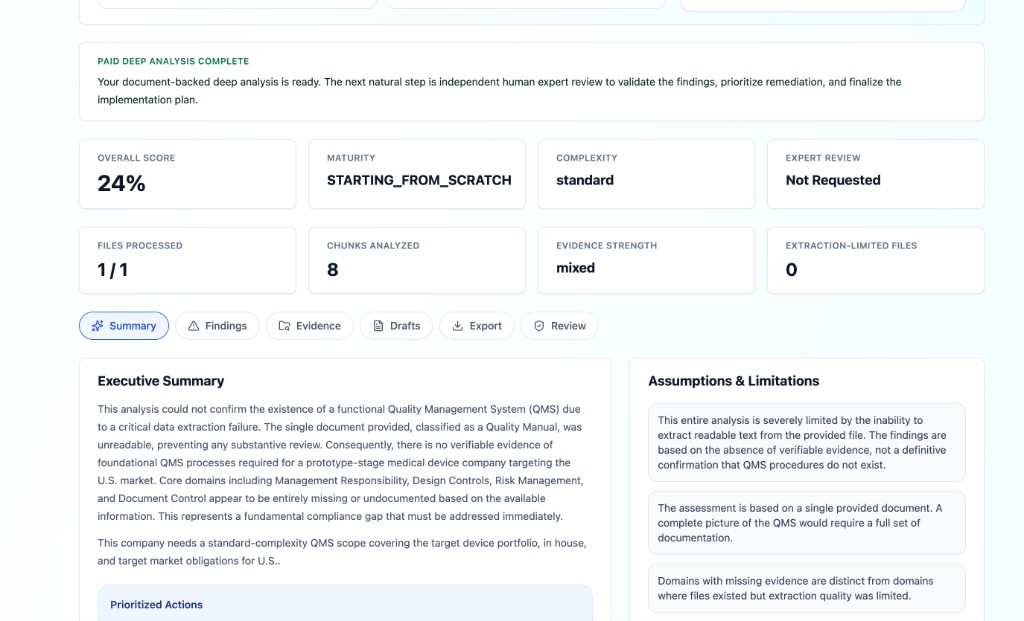The image size is (1024, 621).
Task: Select the Review tab
Action: click(560, 326)
